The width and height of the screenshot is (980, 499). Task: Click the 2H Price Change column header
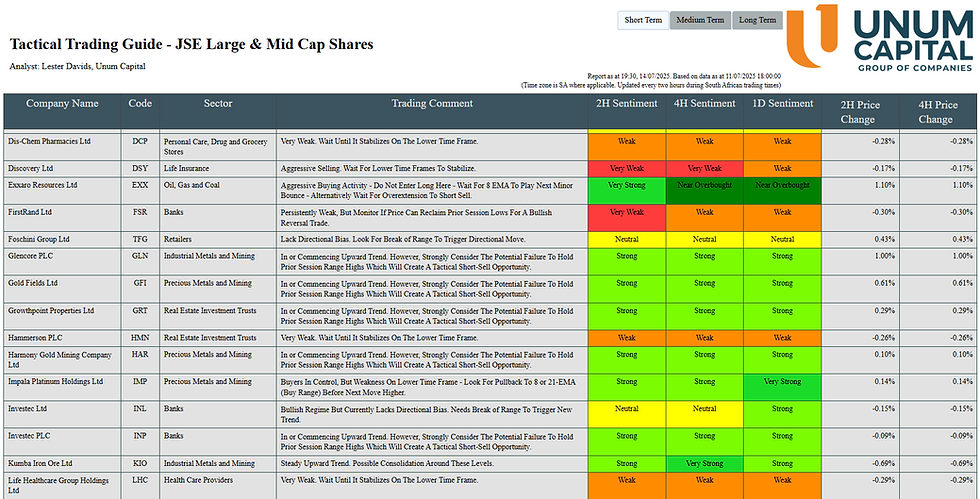click(861, 112)
